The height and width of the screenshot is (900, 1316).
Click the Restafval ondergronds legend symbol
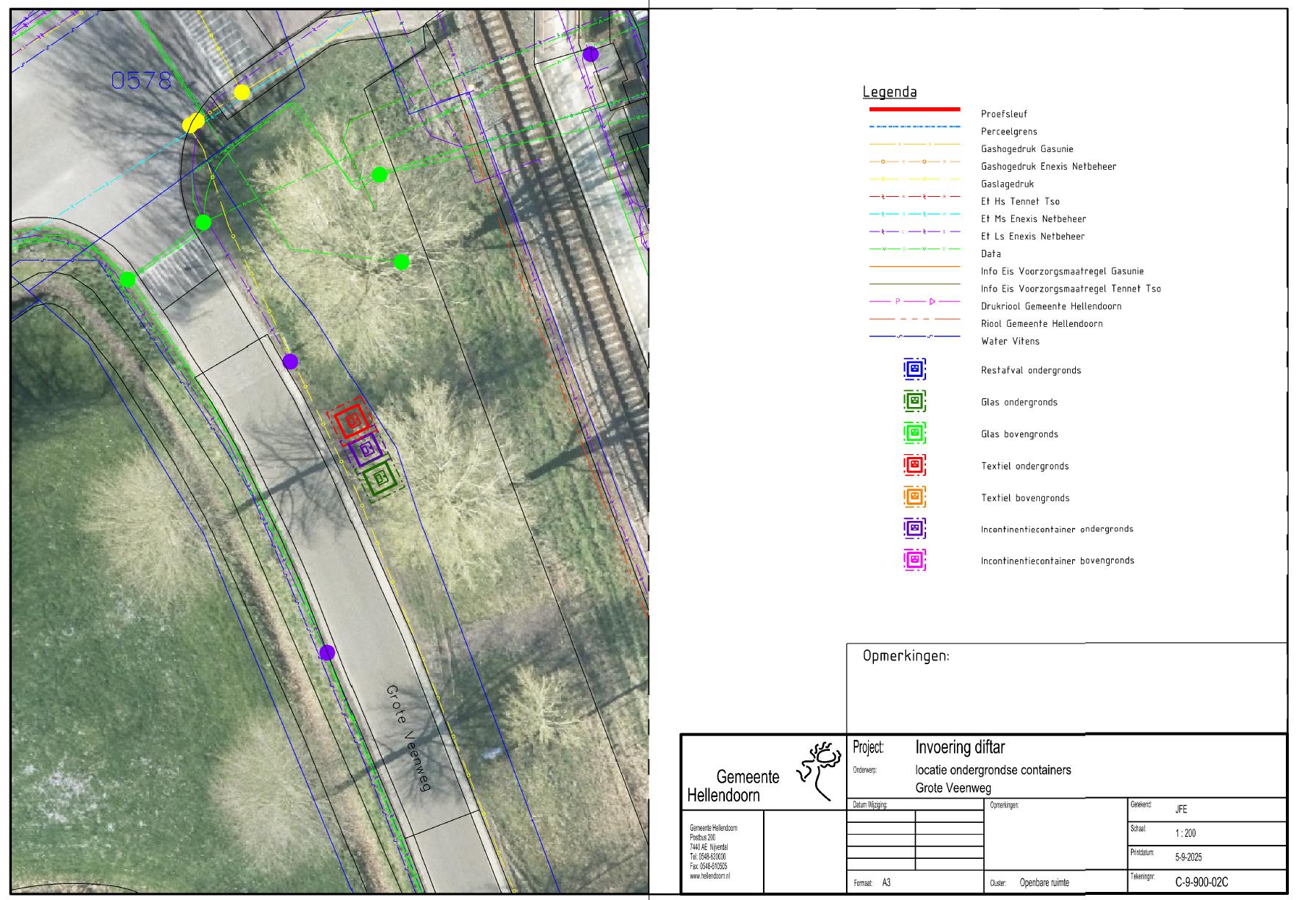pyautogui.click(x=914, y=369)
